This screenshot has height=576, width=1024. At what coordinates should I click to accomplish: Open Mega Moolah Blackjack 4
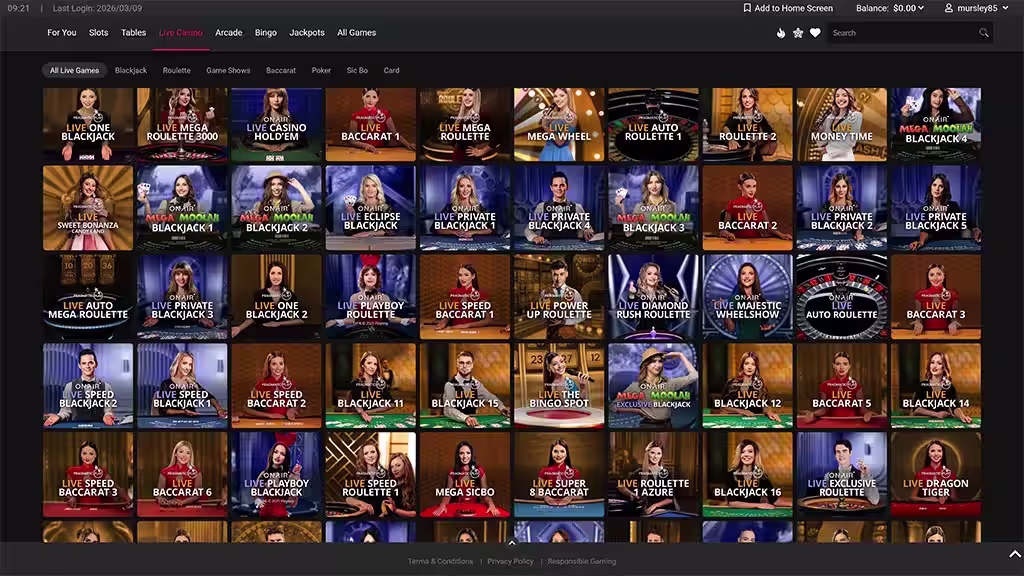tap(936, 125)
